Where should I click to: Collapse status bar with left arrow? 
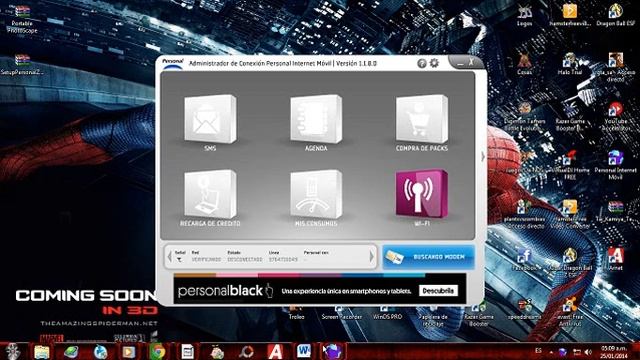tap(169, 257)
